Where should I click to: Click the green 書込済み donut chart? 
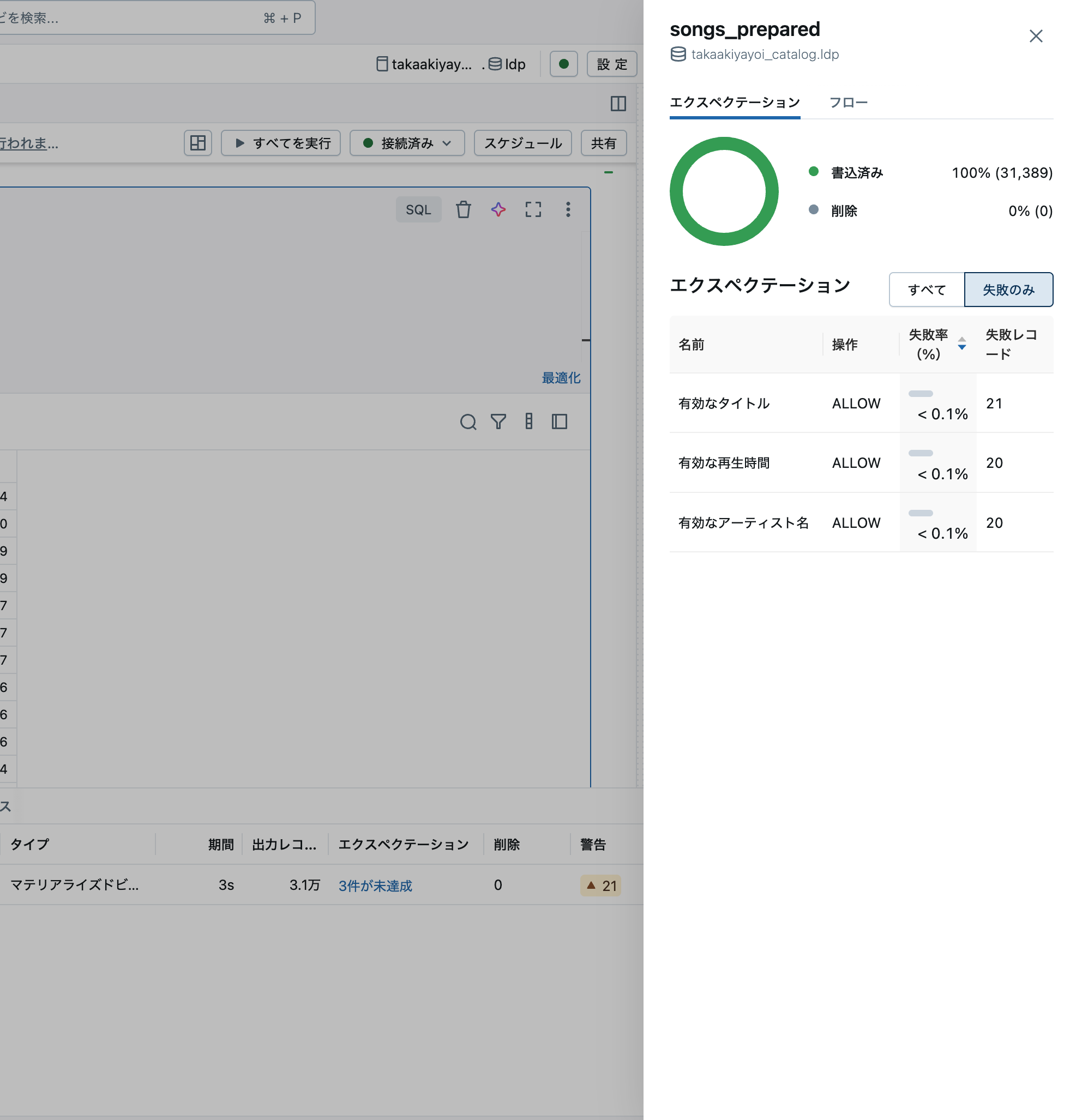(x=724, y=192)
